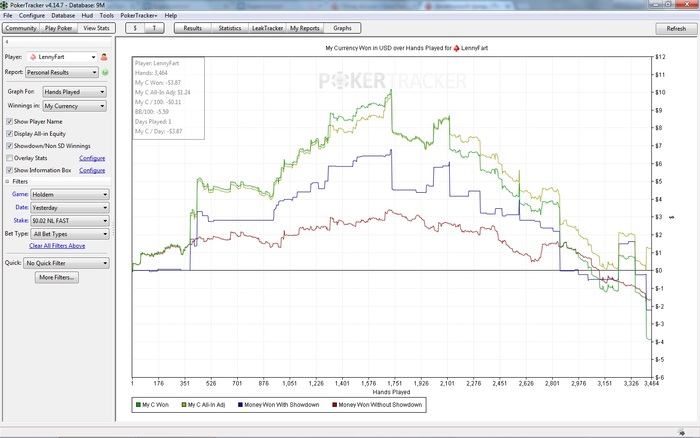Open the Bet Type dropdown

[70, 234]
